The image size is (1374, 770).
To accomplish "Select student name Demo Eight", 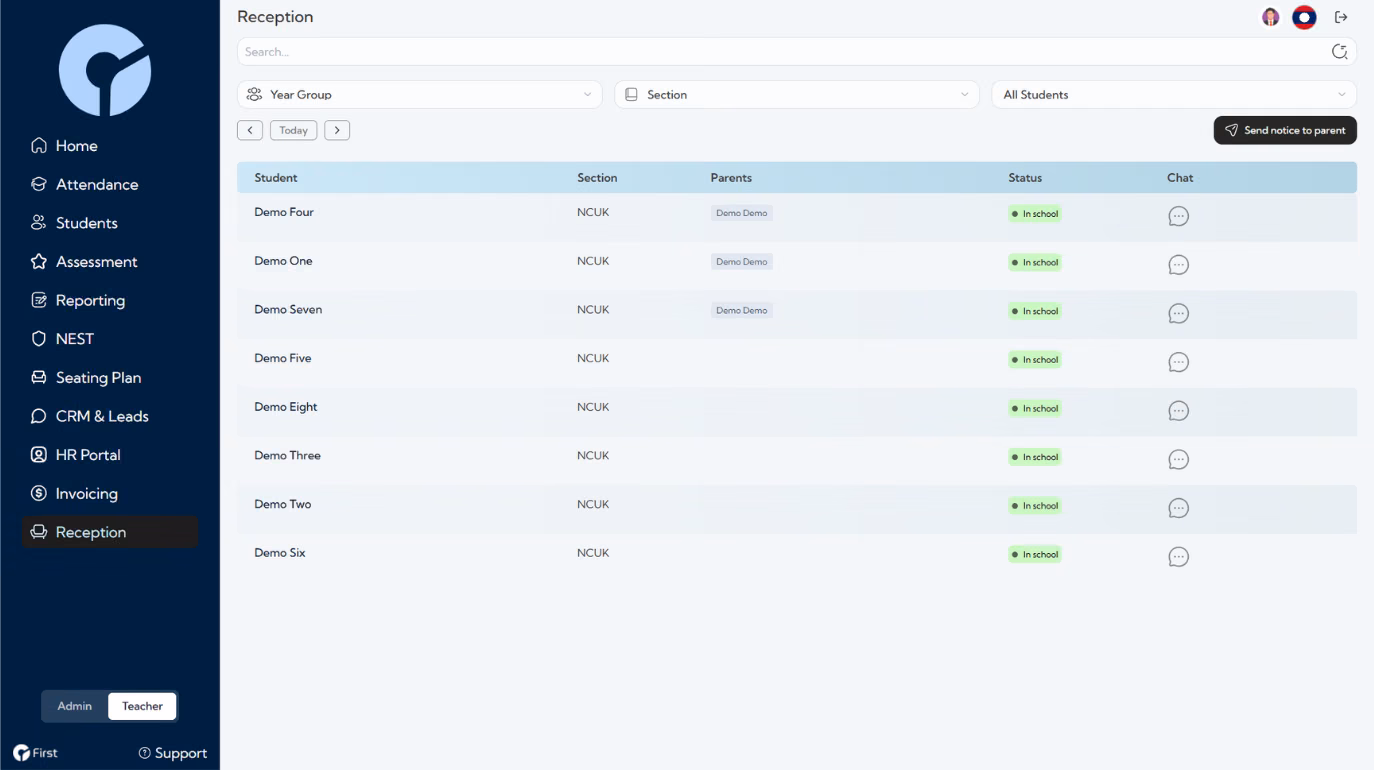I will 286,407.
